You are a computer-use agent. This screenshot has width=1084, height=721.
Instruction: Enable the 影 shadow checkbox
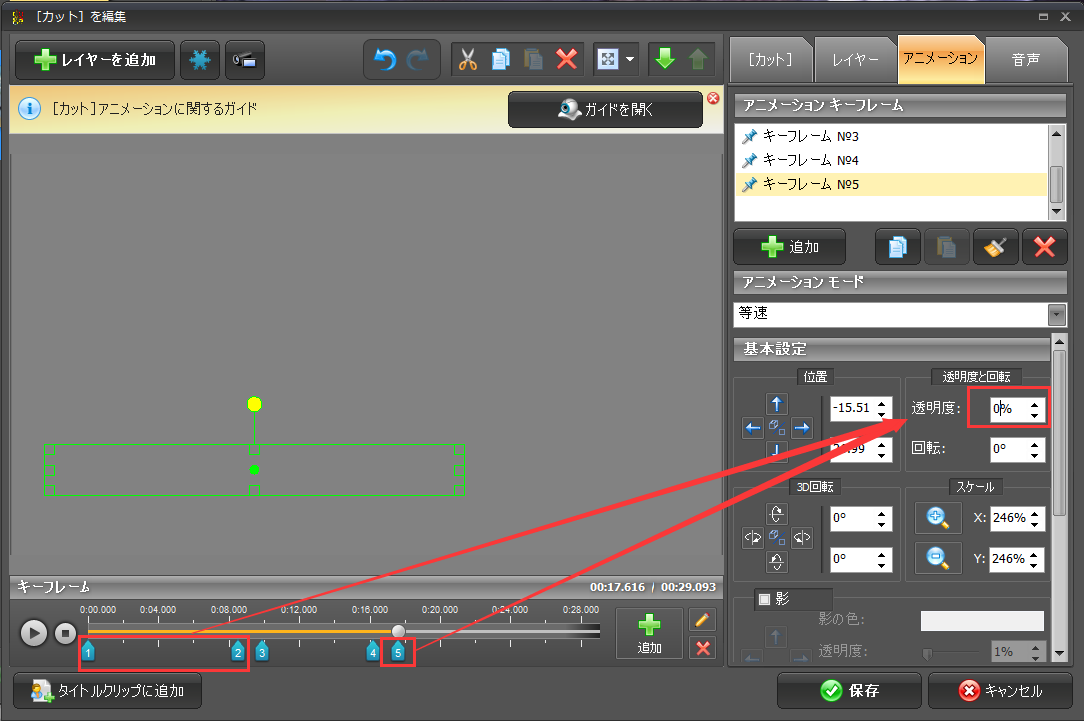pos(765,599)
